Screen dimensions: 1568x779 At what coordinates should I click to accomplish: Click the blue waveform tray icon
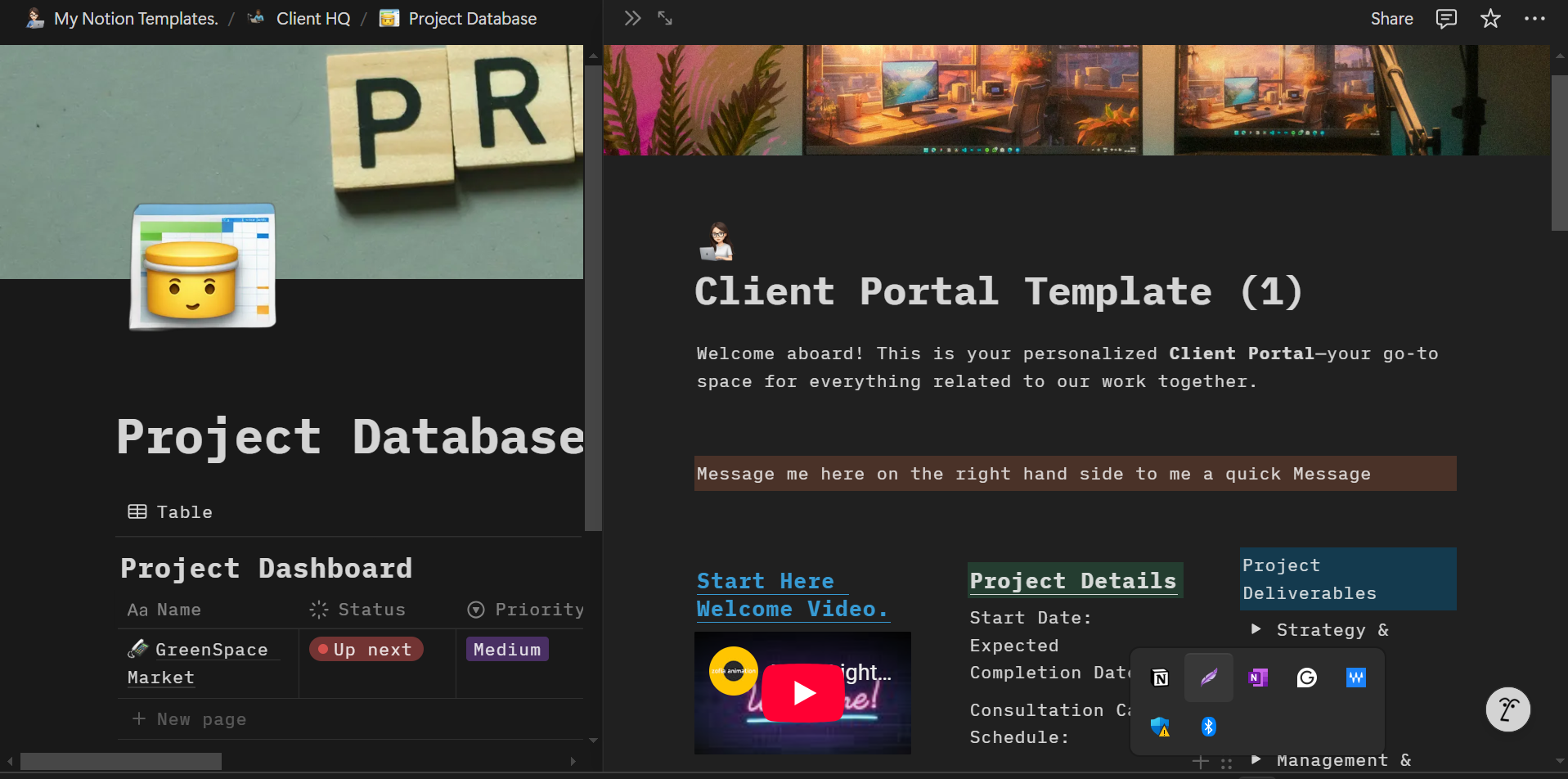[1356, 678]
